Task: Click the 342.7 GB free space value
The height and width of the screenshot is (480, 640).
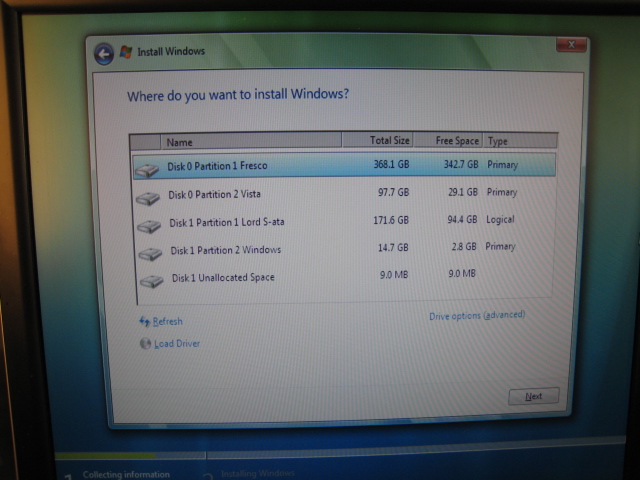Action: coord(461,164)
